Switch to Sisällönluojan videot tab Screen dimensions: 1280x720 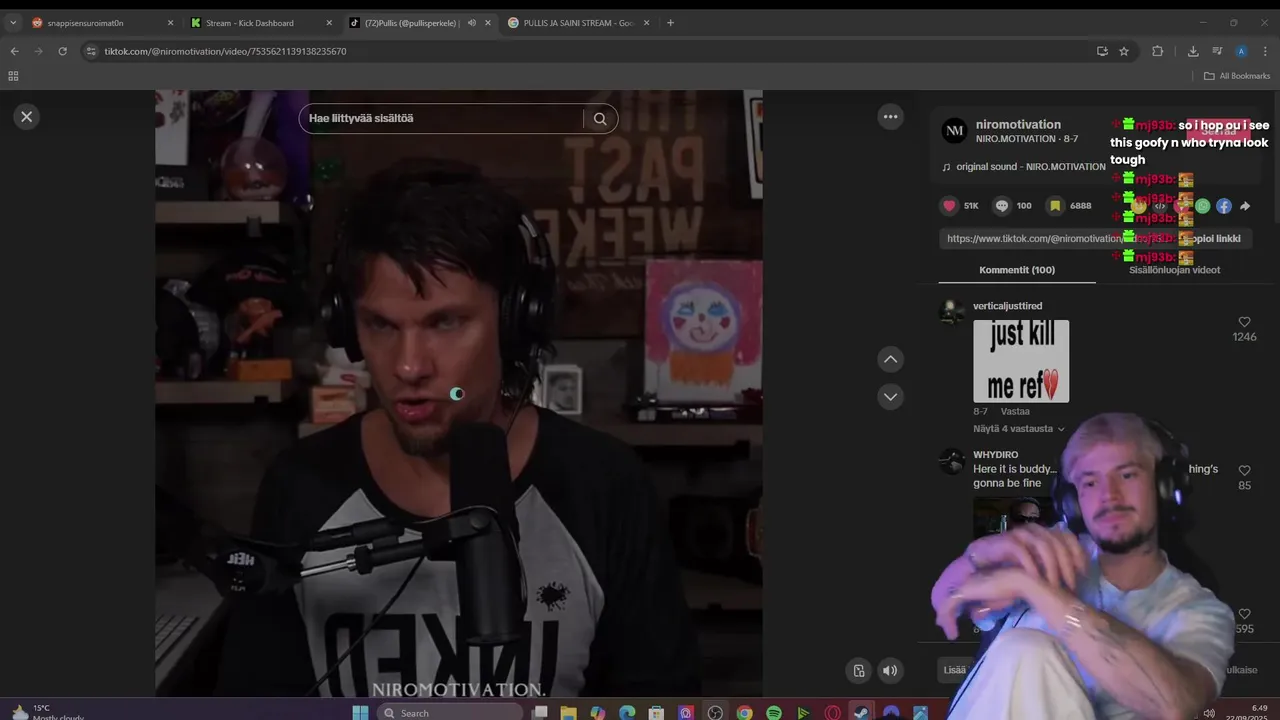[1174, 270]
